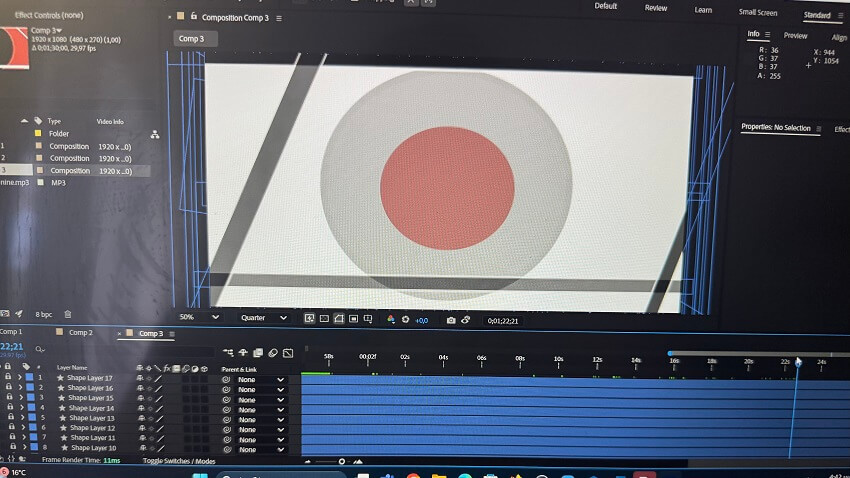The image size is (850, 478).
Task: Toggle the motion blur enable icon
Action: click(x=273, y=353)
